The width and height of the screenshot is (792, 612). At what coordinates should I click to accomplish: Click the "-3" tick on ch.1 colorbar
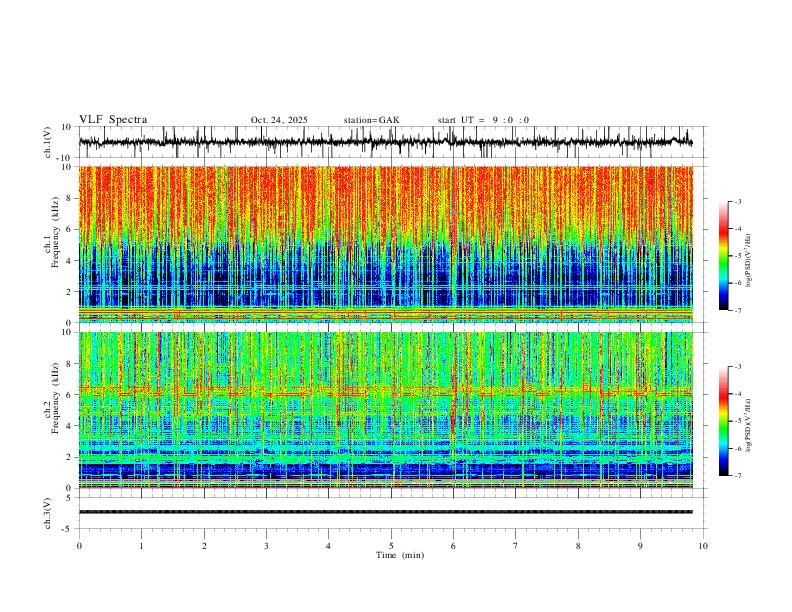pyautogui.click(x=737, y=201)
